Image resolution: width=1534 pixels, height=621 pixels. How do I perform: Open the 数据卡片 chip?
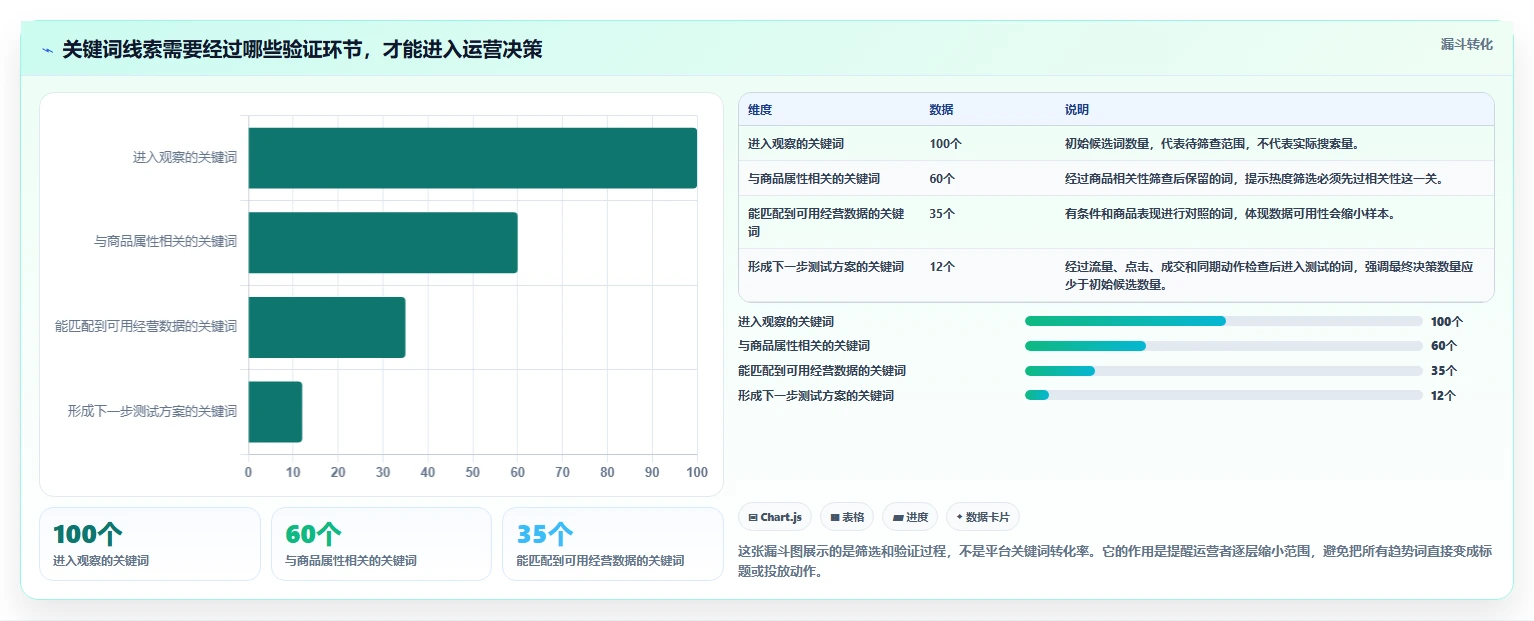[983, 517]
